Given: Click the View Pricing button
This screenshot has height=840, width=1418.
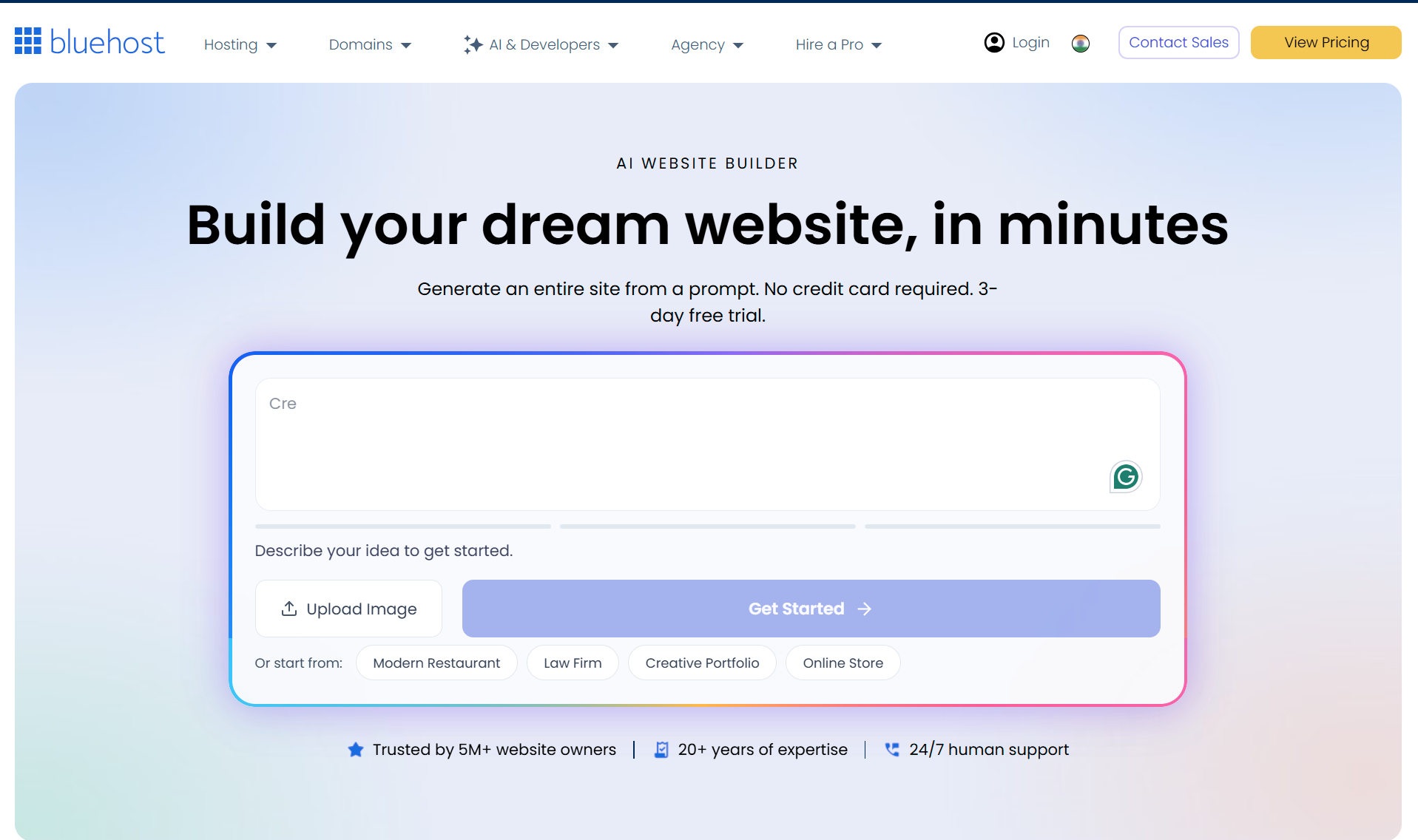Looking at the screenshot, I should tap(1326, 42).
